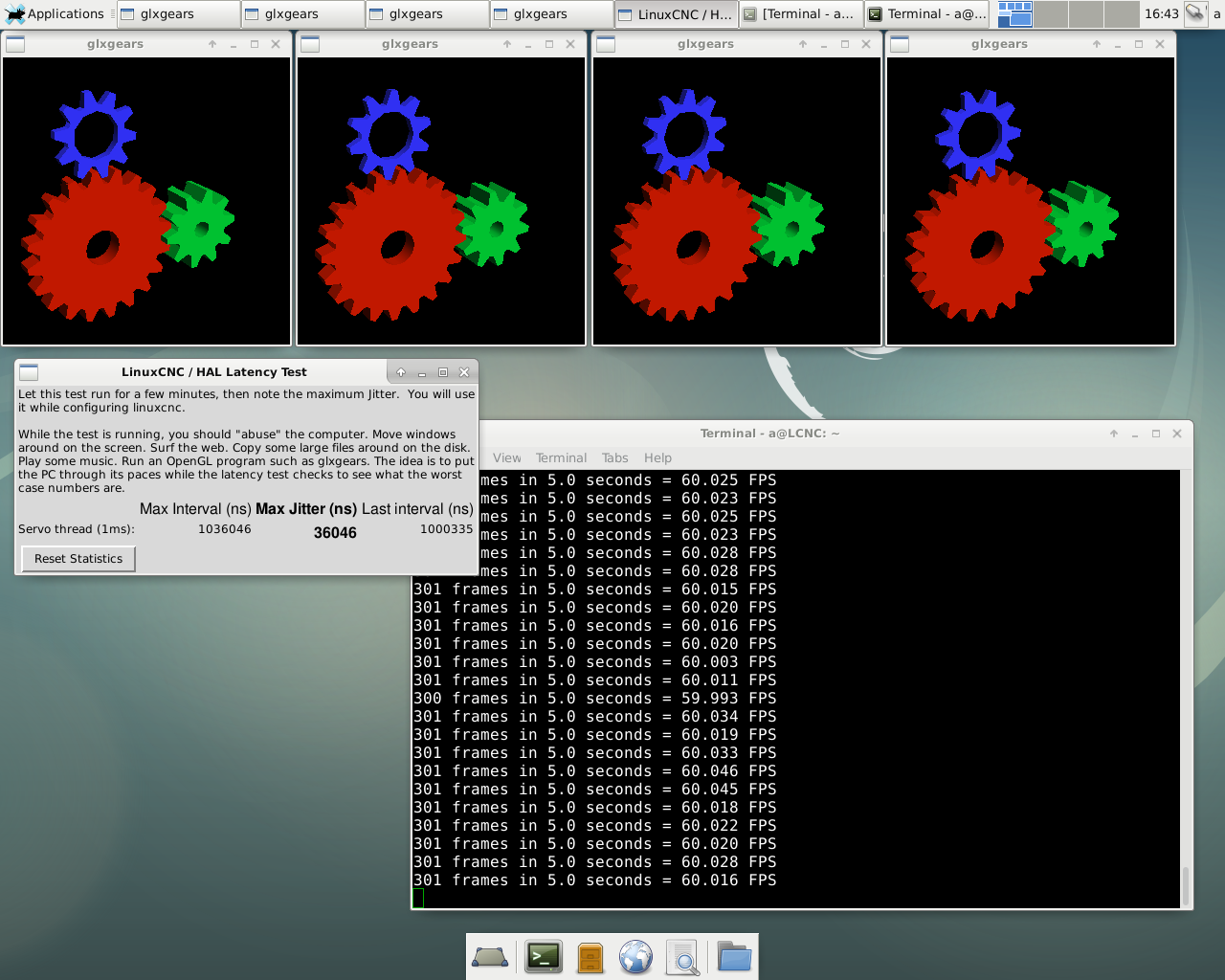Open the Help menu in the Terminal

pos(657,458)
